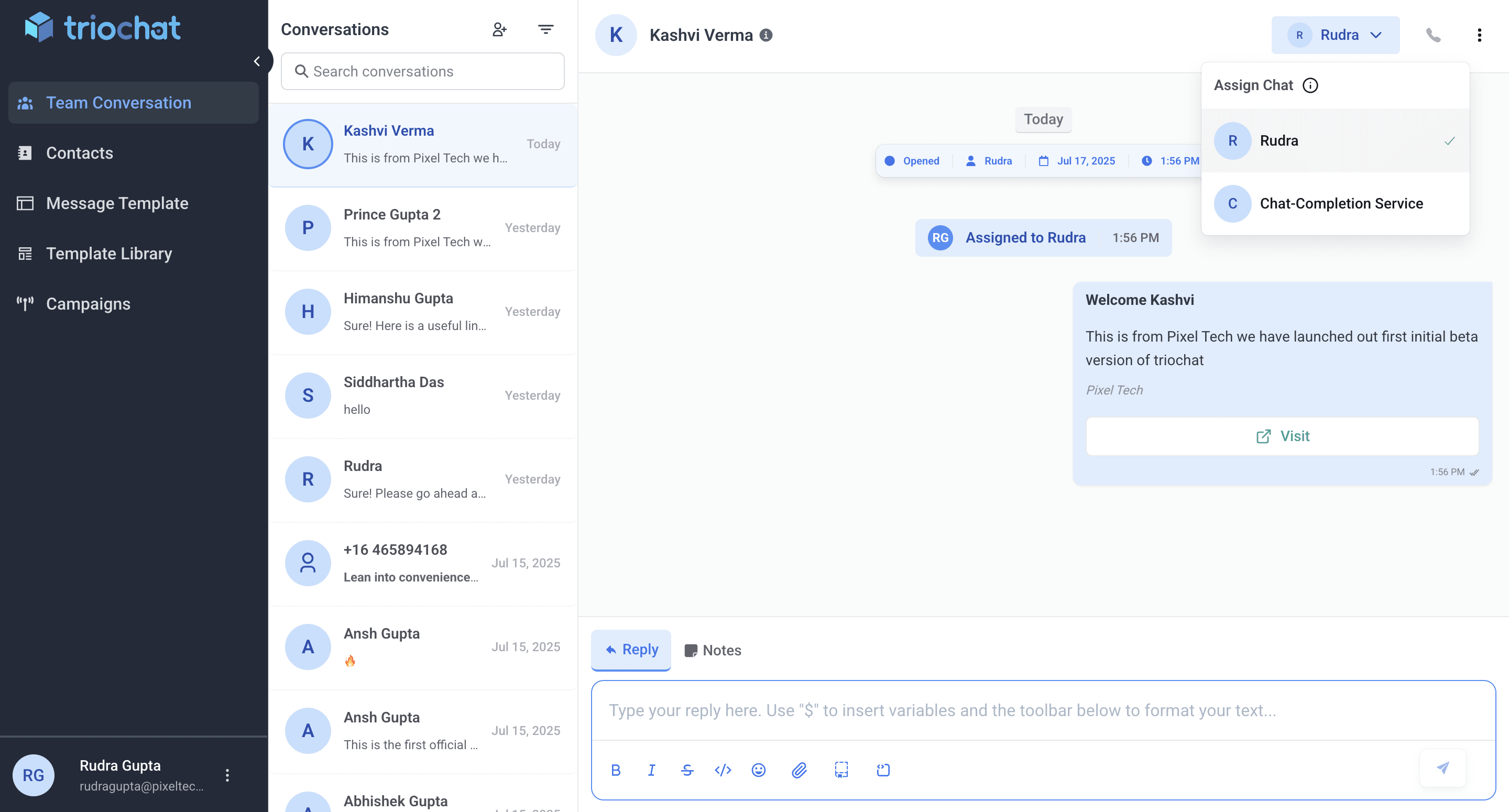Send the reply with the send icon
The image size is (1509, 812).
coord(1442,768)
